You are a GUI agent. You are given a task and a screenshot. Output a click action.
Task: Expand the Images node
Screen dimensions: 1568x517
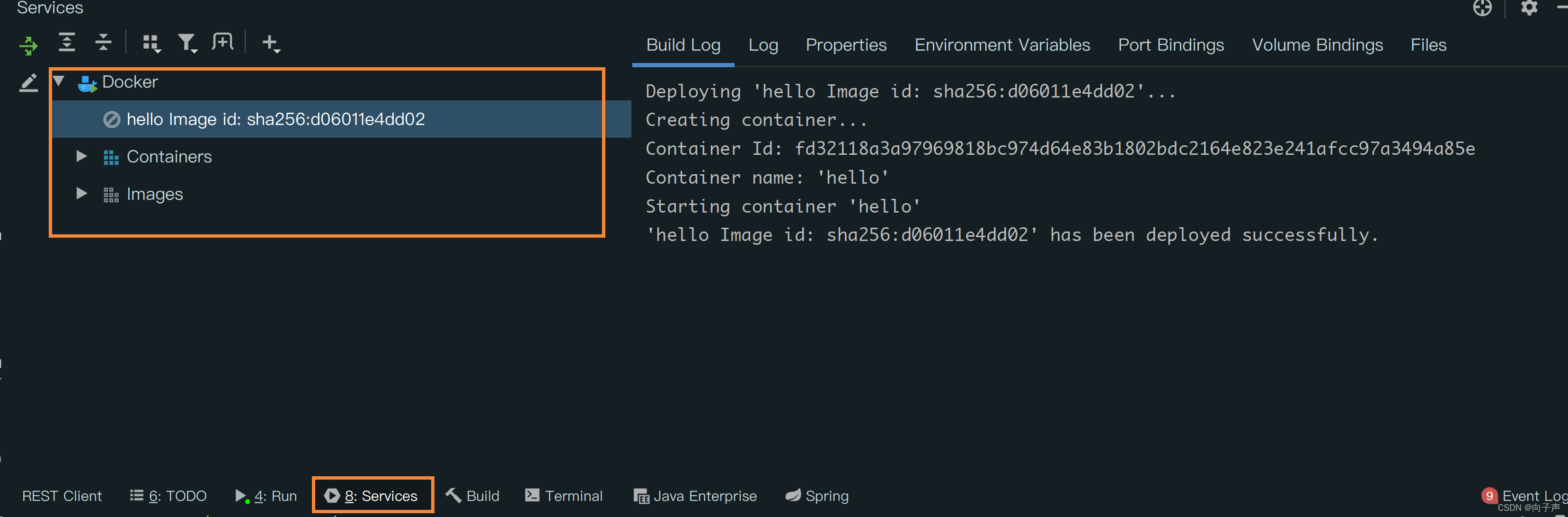81,194
